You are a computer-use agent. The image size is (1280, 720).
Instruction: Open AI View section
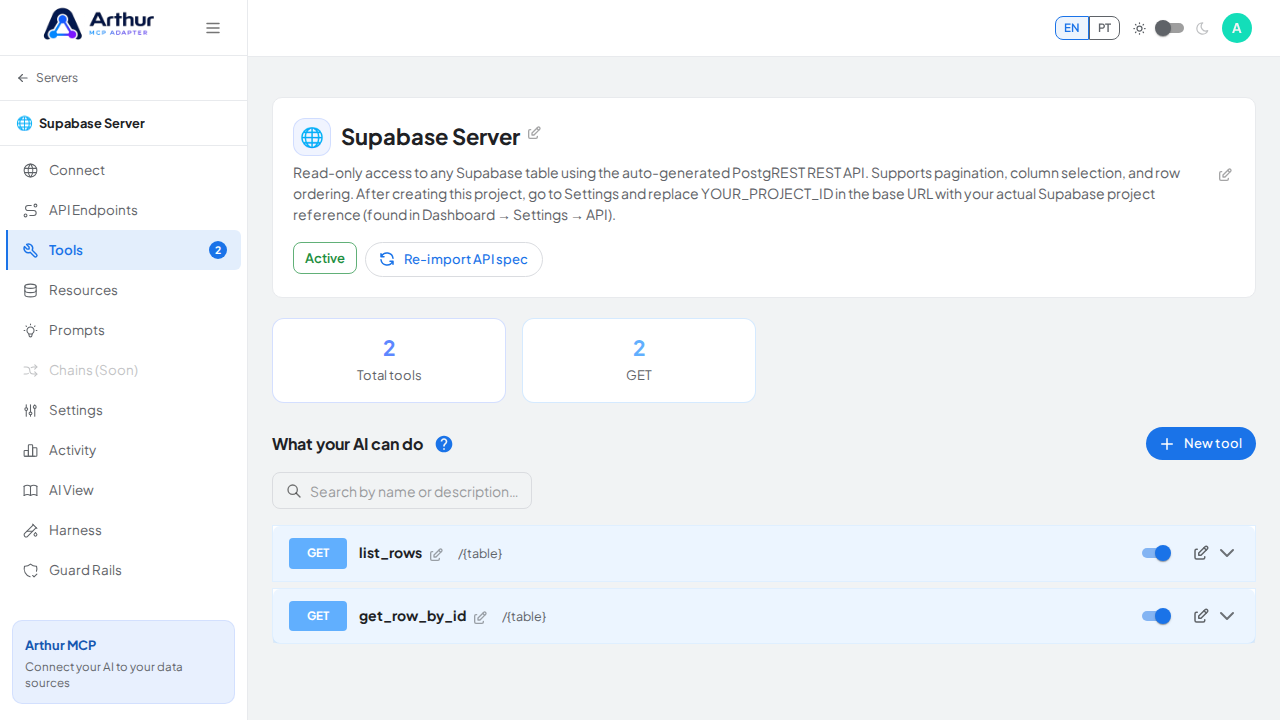[123, 490]
